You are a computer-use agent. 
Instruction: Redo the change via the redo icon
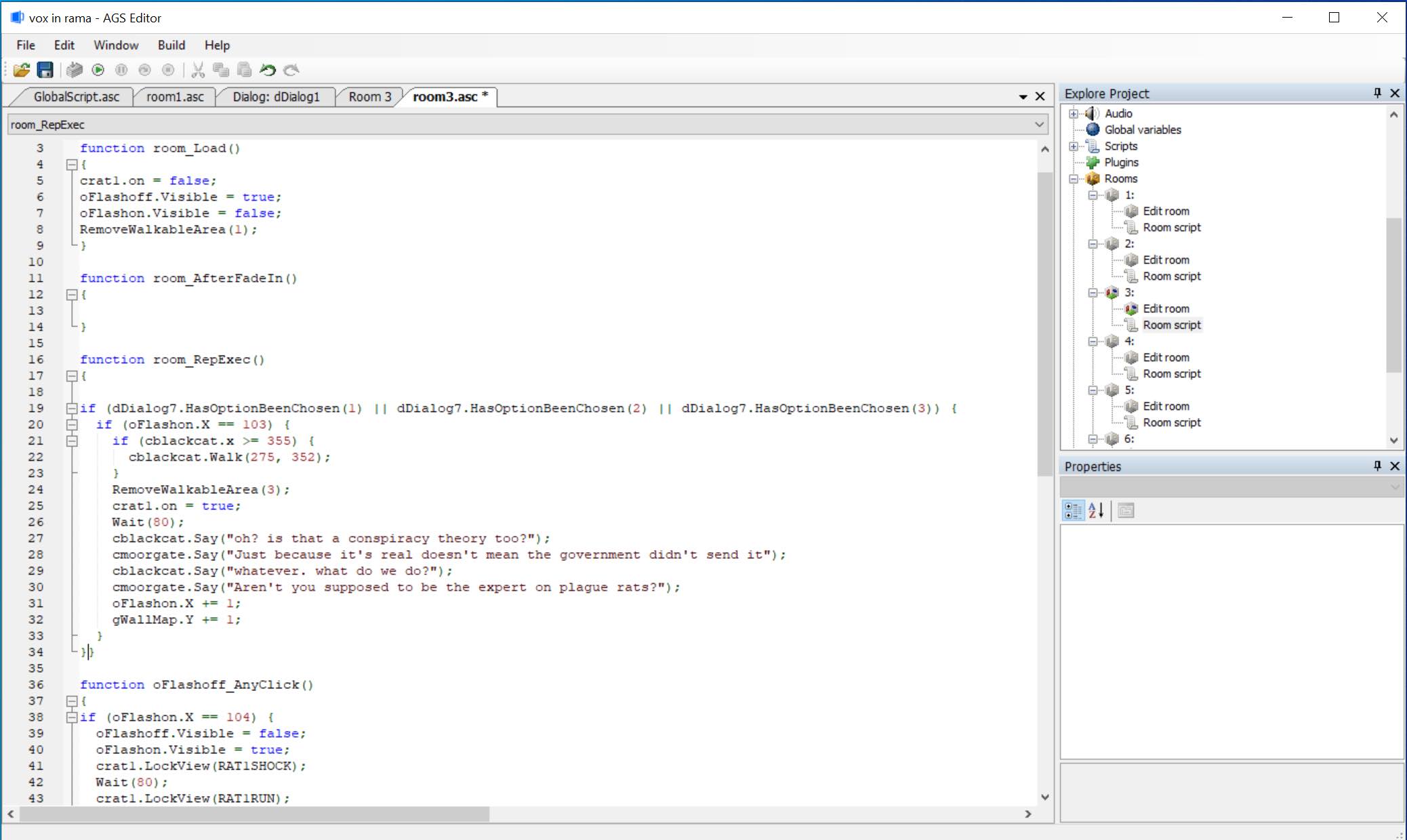point(291,70)
